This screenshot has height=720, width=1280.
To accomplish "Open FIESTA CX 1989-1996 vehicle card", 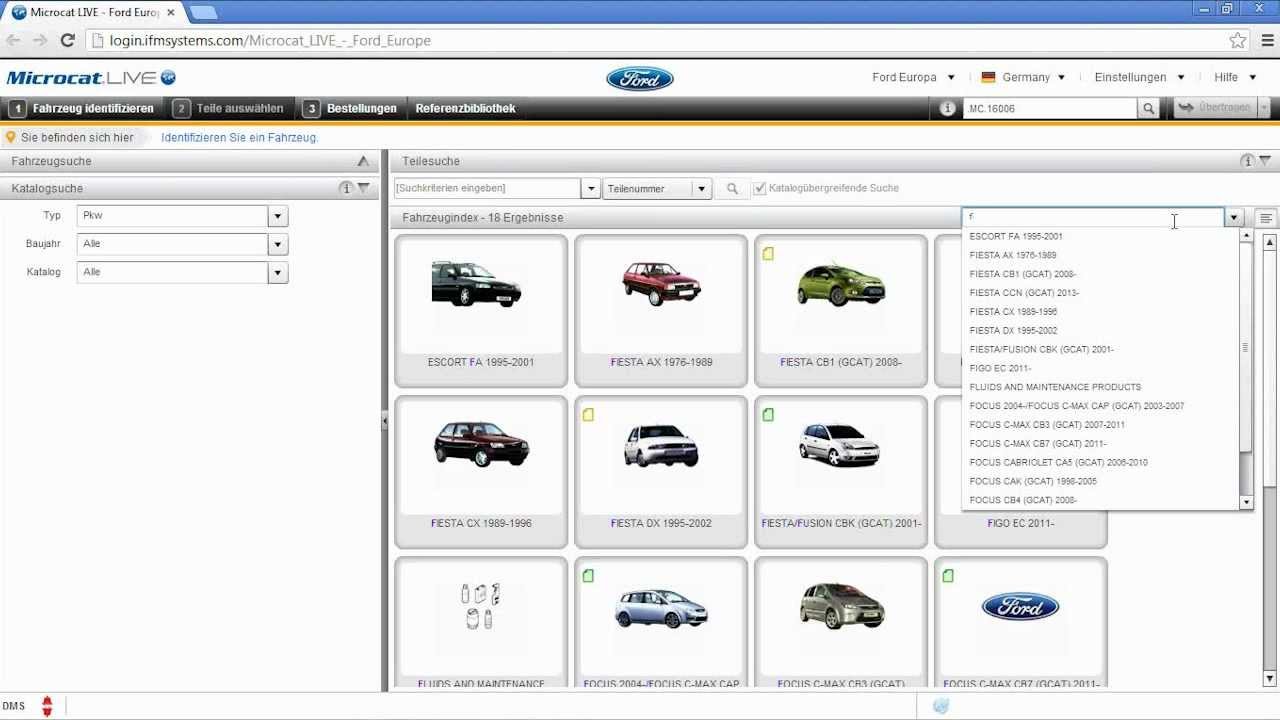I will coord(481,472).
